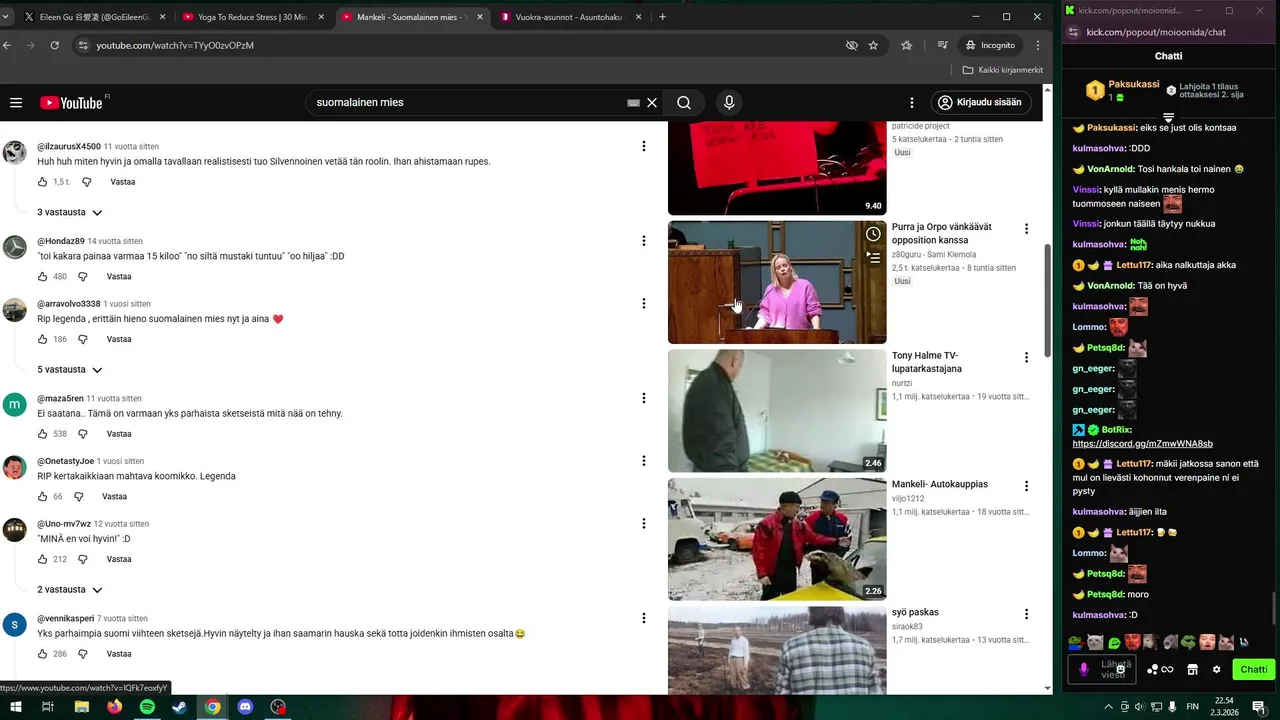Start voice search with microphone
The height and width of the screenshot is (720, 1280).
pyautogui.click(x=729, y=102)
